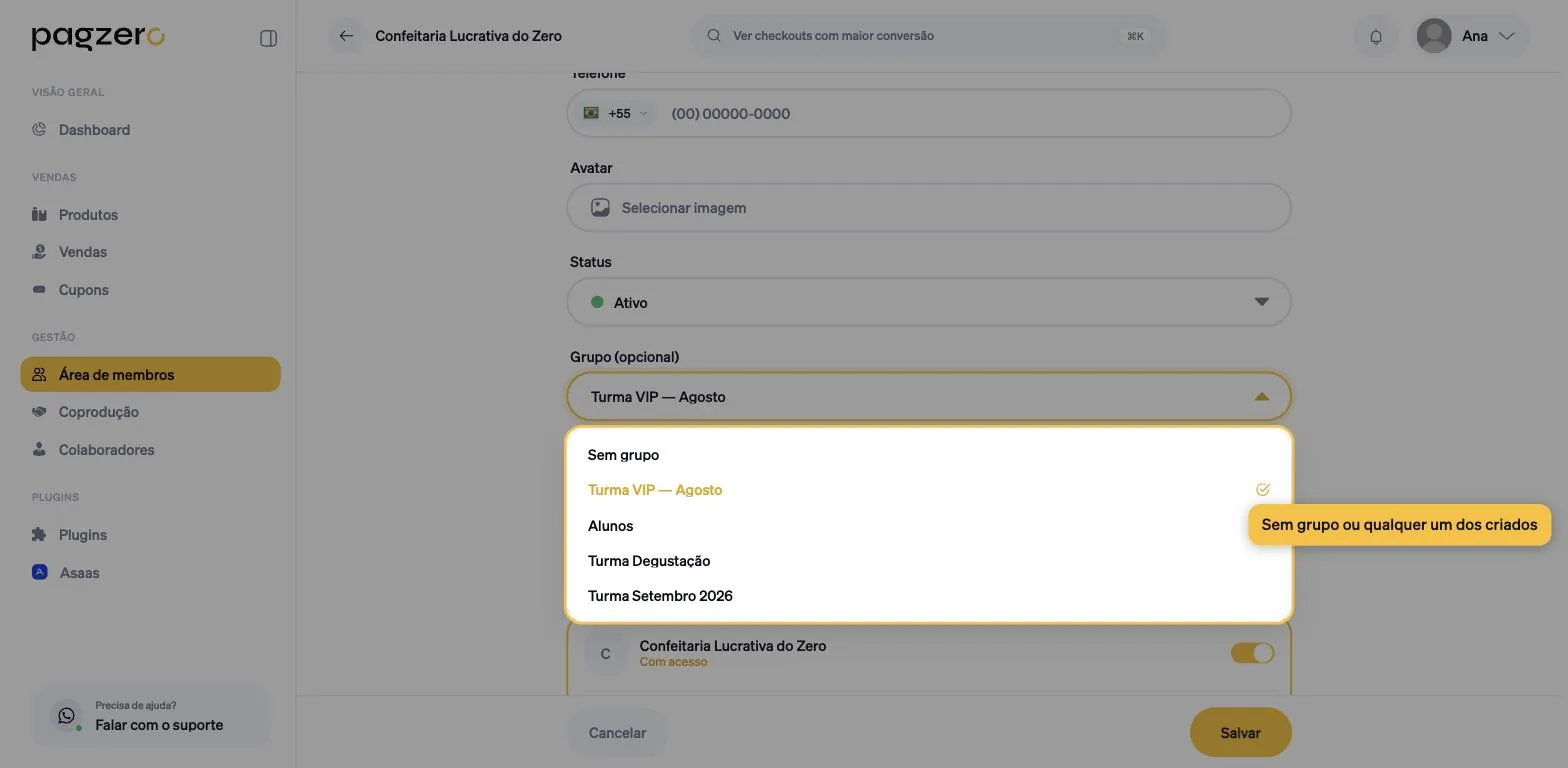Image resolution: width=1568 pixels, height=768 pixels.
Task: Select Sem grupo option
Action: [929, 455]
